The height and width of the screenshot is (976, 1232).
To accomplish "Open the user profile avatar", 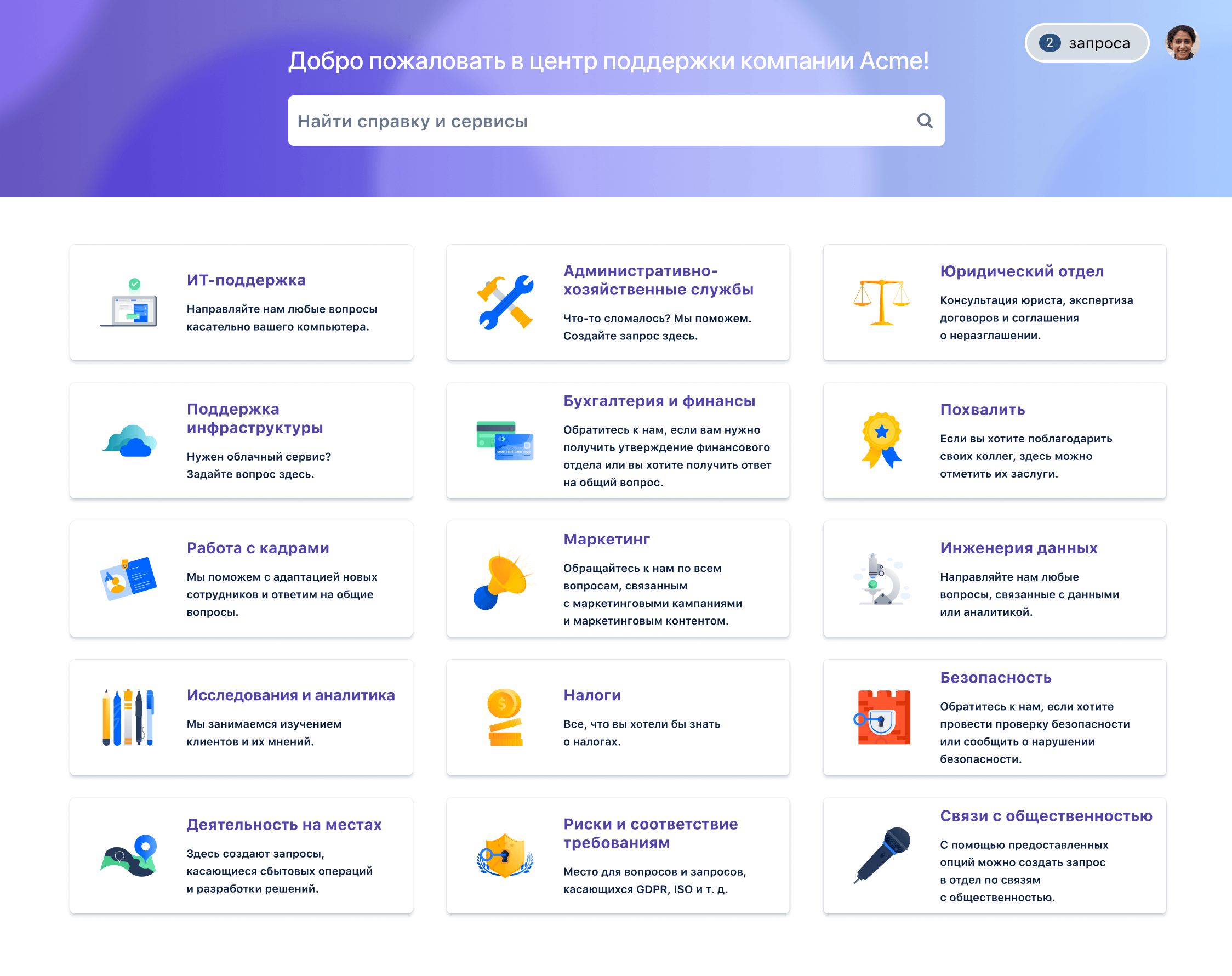I will click(1182, 43).
